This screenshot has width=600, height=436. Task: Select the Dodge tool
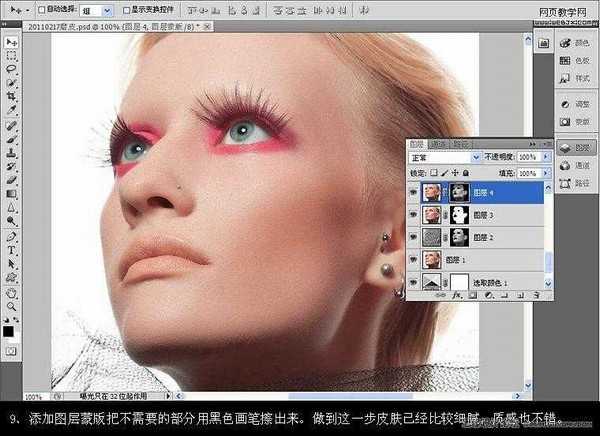11,221
